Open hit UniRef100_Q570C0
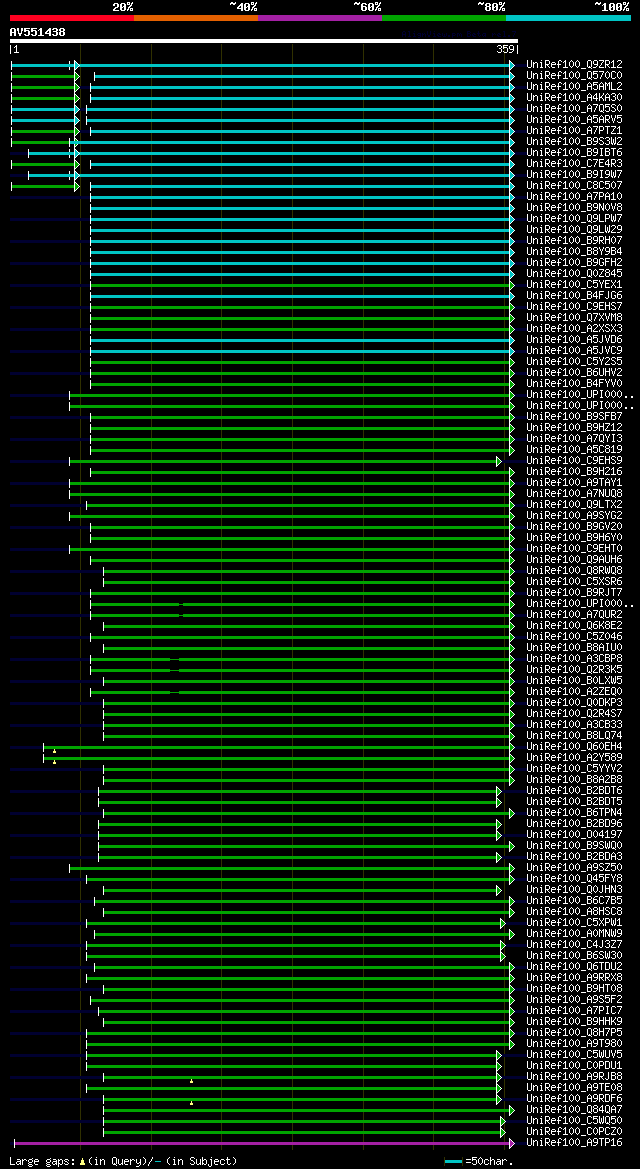This screenshot has height=1169, width=640. tap(574, 75)
